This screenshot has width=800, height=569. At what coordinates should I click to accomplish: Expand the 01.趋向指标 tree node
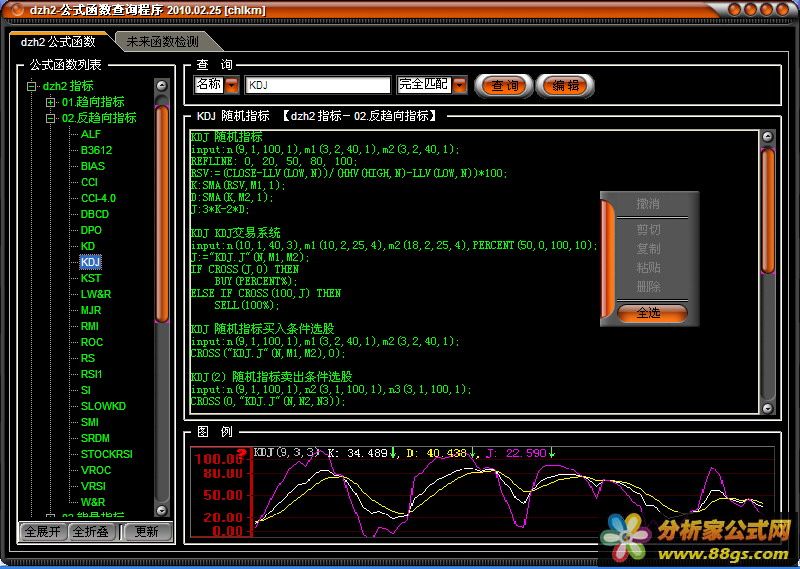click(x=51, y=102)
